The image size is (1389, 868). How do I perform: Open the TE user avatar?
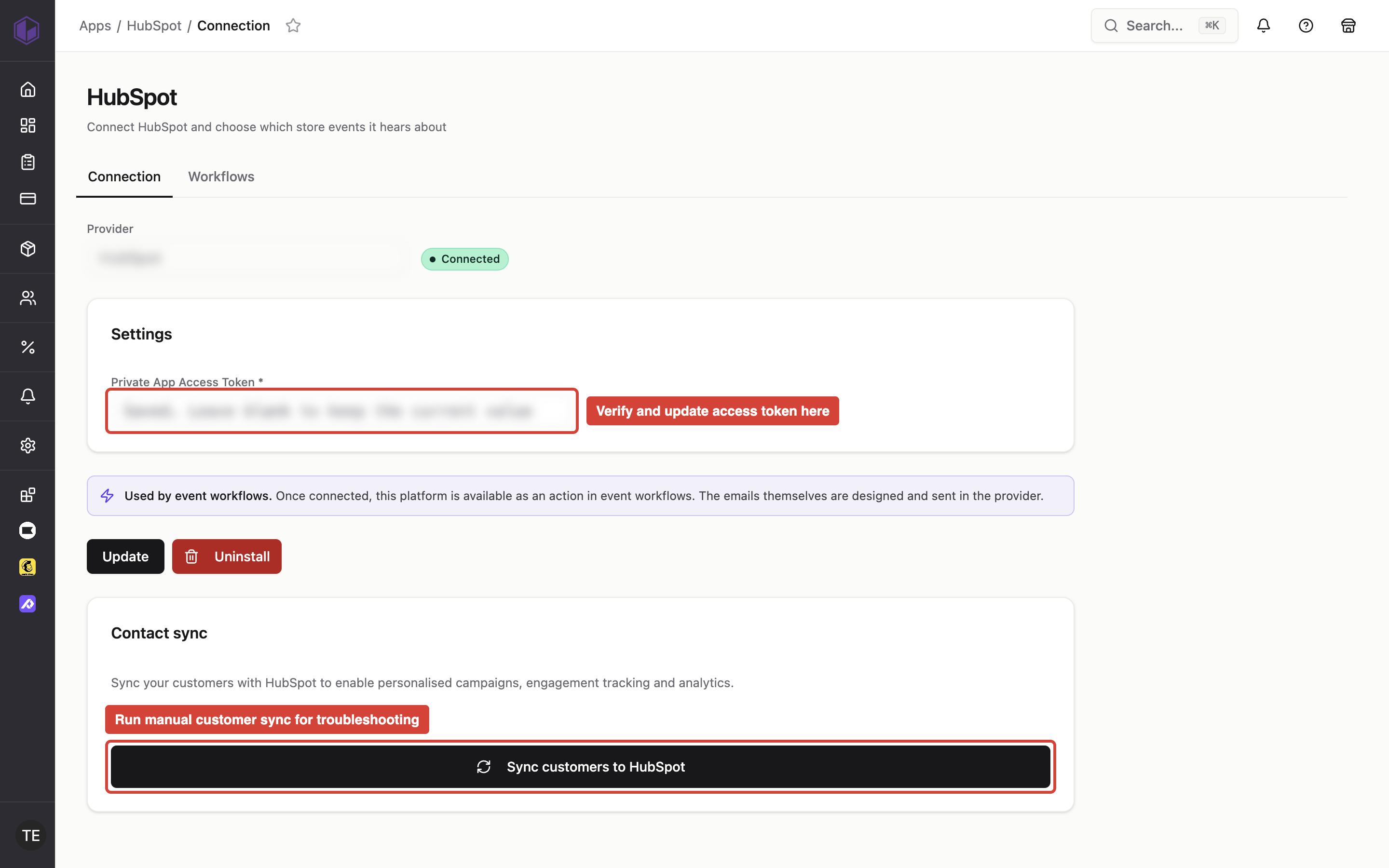tap(30, 835)
